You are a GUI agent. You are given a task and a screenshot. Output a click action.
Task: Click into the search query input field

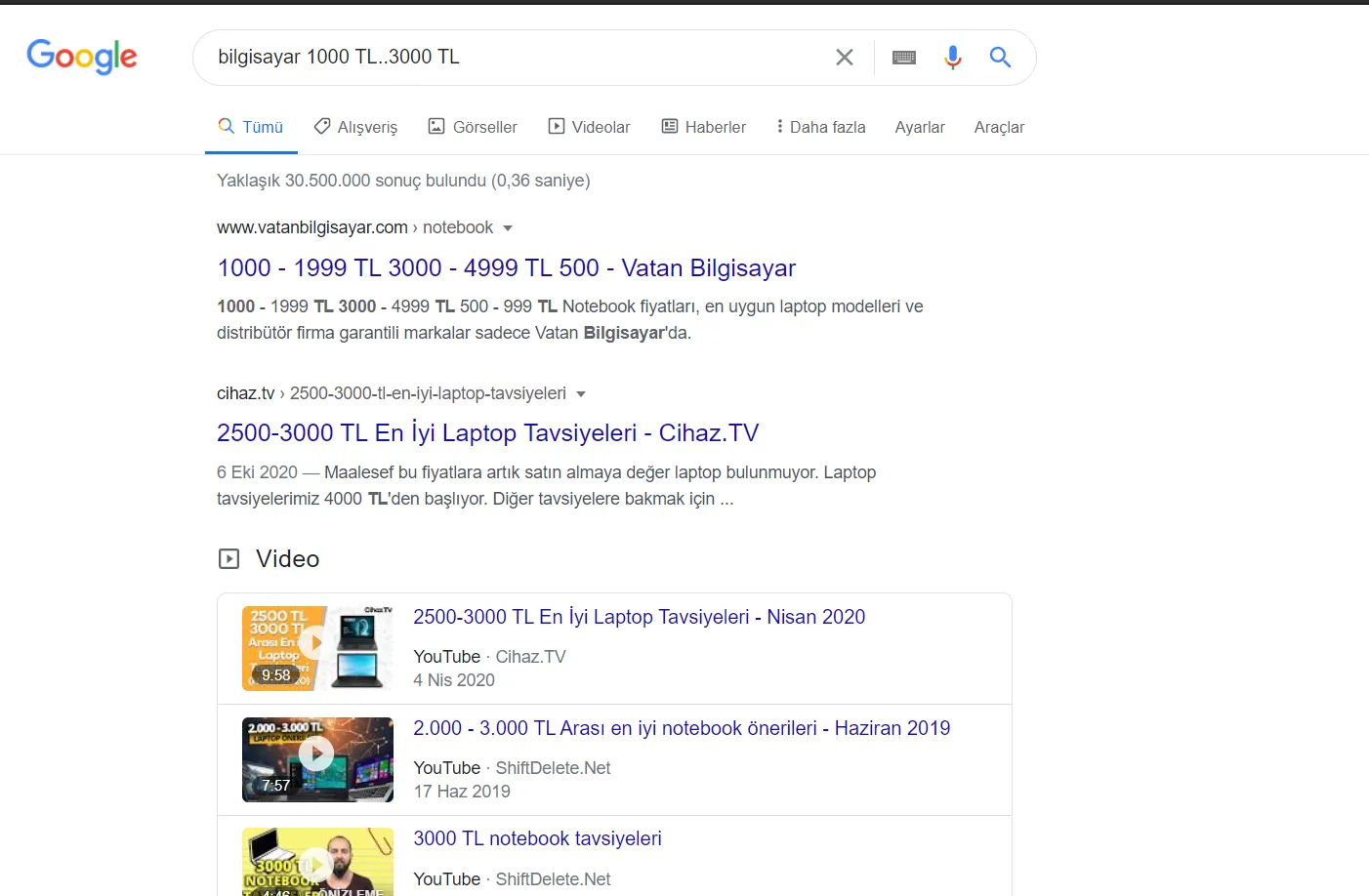pyautogui.click(x=518, y=57)
